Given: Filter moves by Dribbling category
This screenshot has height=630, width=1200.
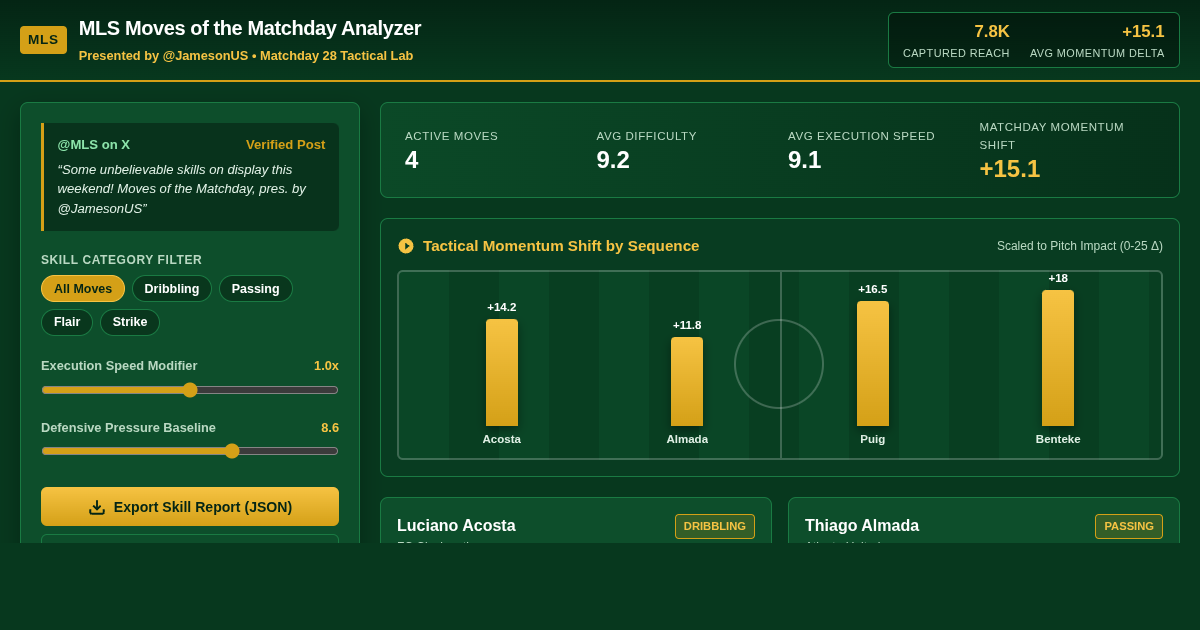Looking at the screenshot, I should tap(172, 289).
